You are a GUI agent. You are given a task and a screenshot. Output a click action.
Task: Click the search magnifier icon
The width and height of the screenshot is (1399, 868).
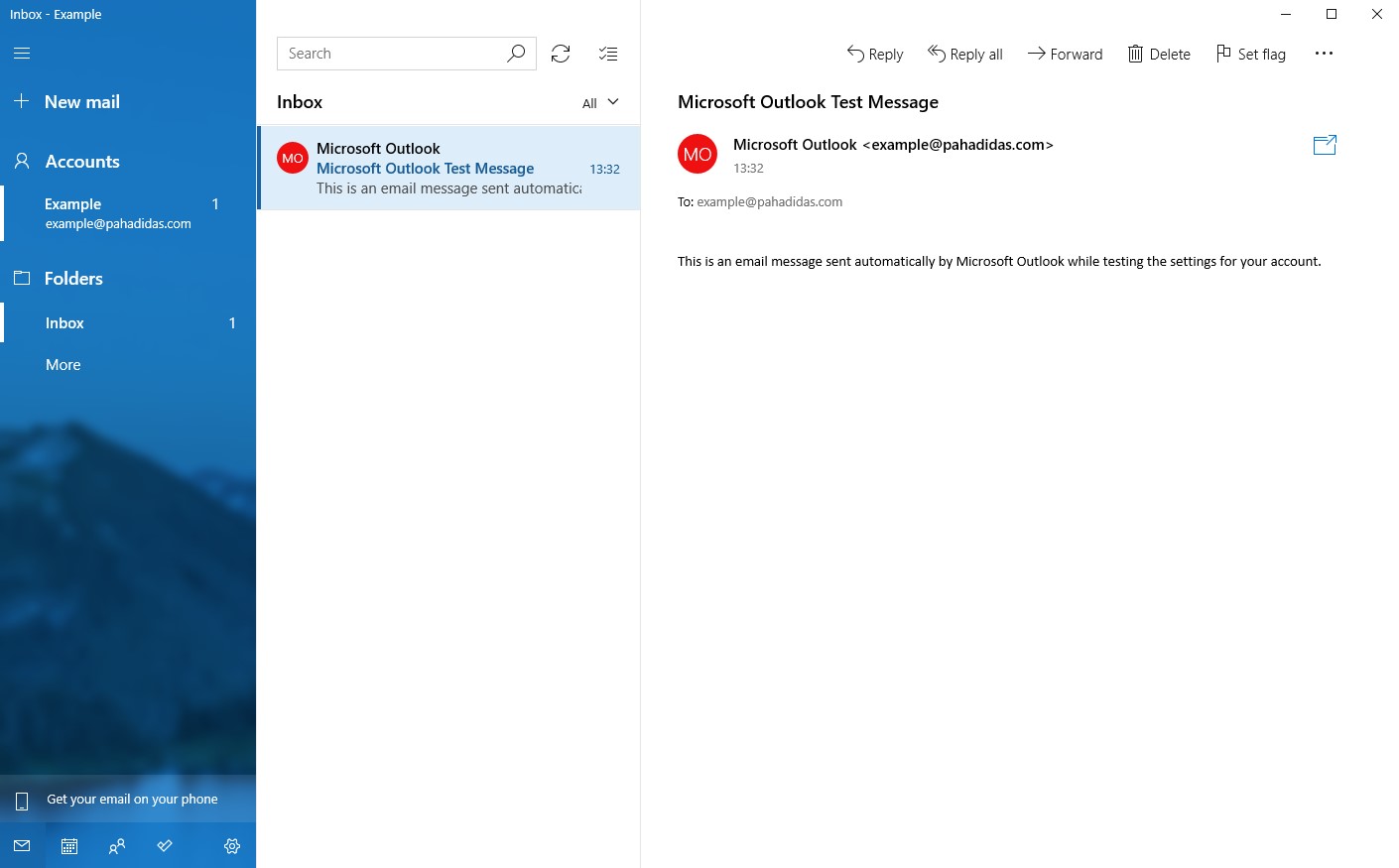tap(516, 53)
